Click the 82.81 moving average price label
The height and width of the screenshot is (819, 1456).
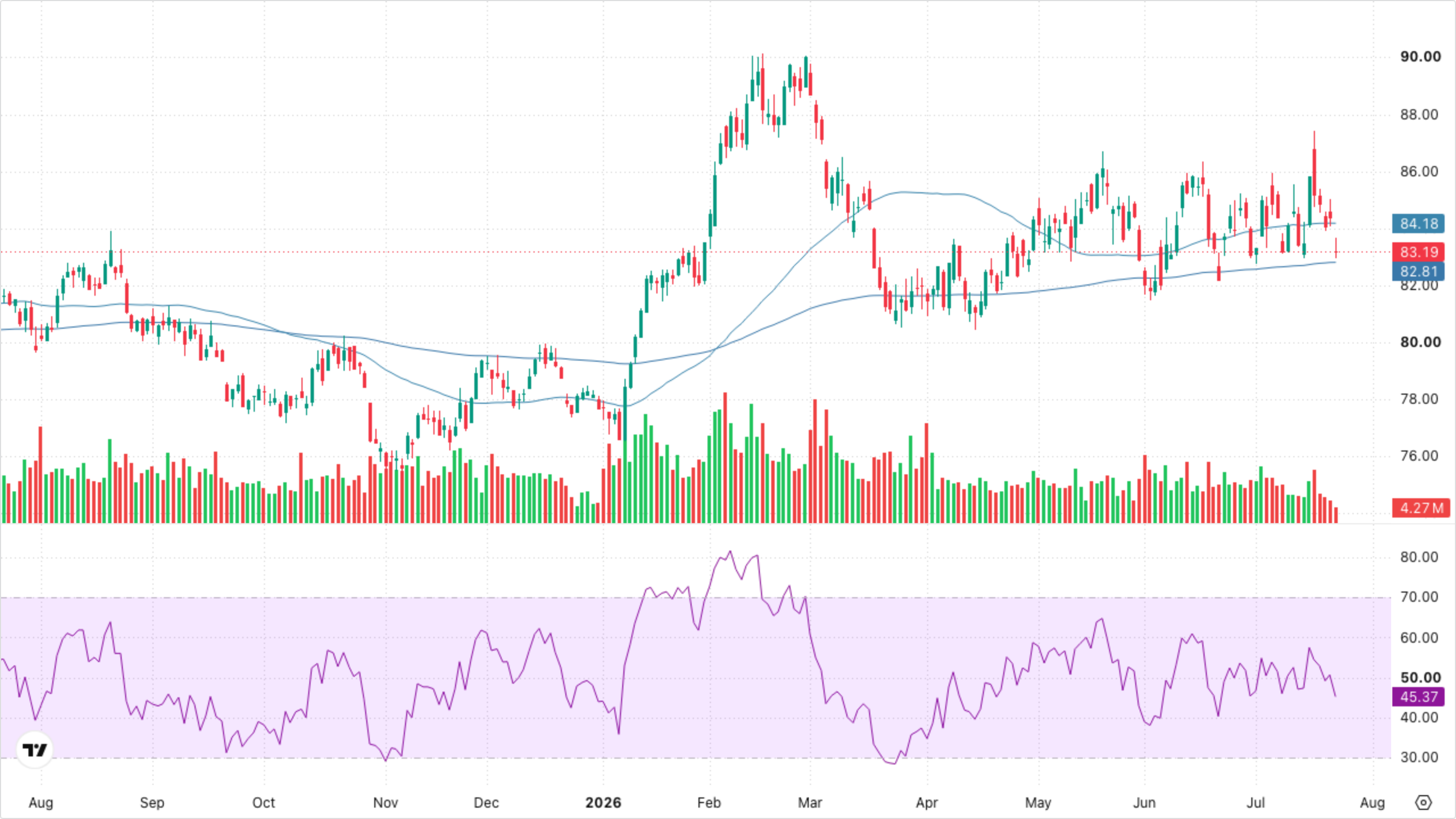1418,271
